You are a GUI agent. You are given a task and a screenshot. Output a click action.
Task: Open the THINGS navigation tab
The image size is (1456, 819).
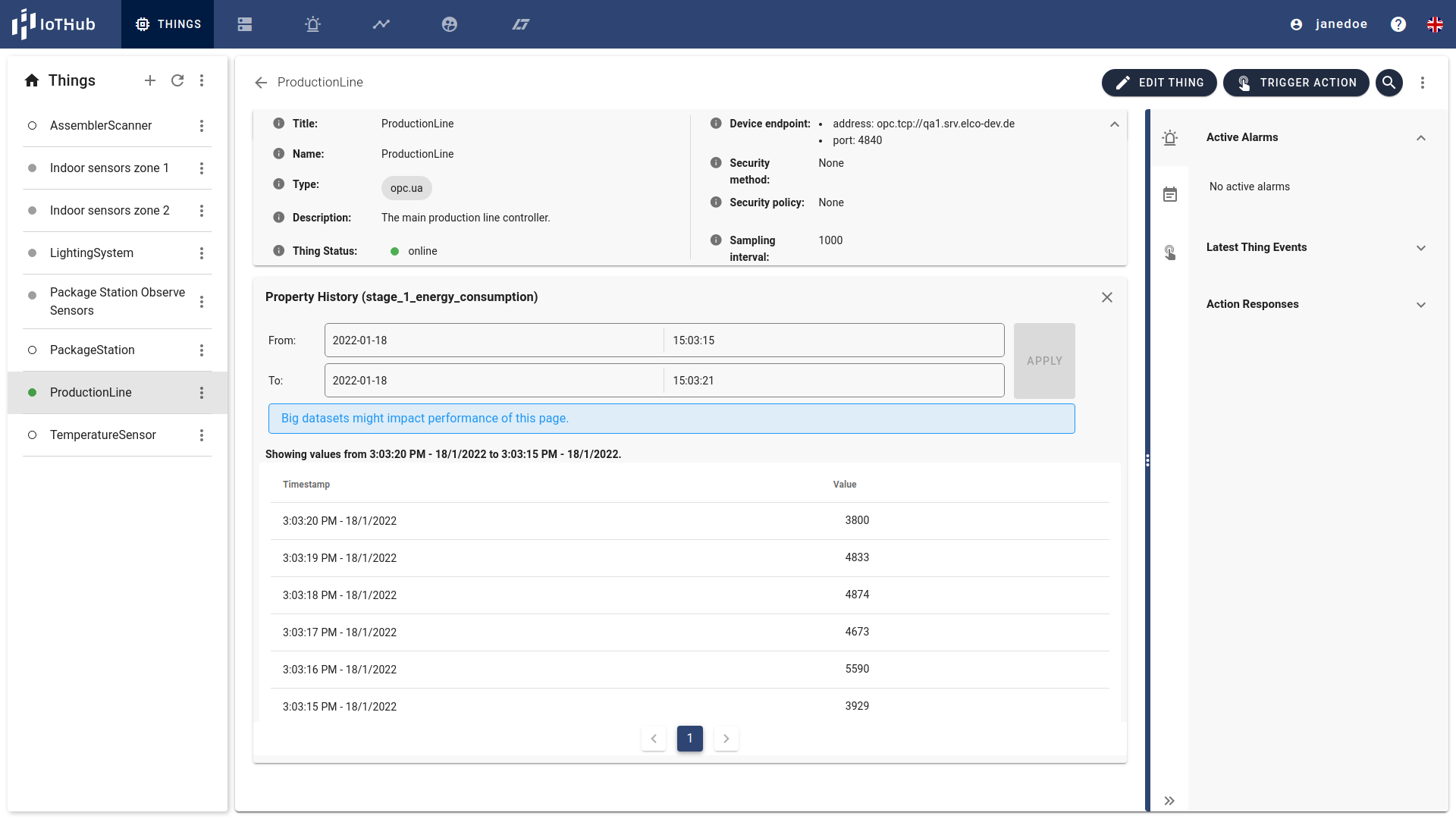pyautogui.click(x=168, y=24)
